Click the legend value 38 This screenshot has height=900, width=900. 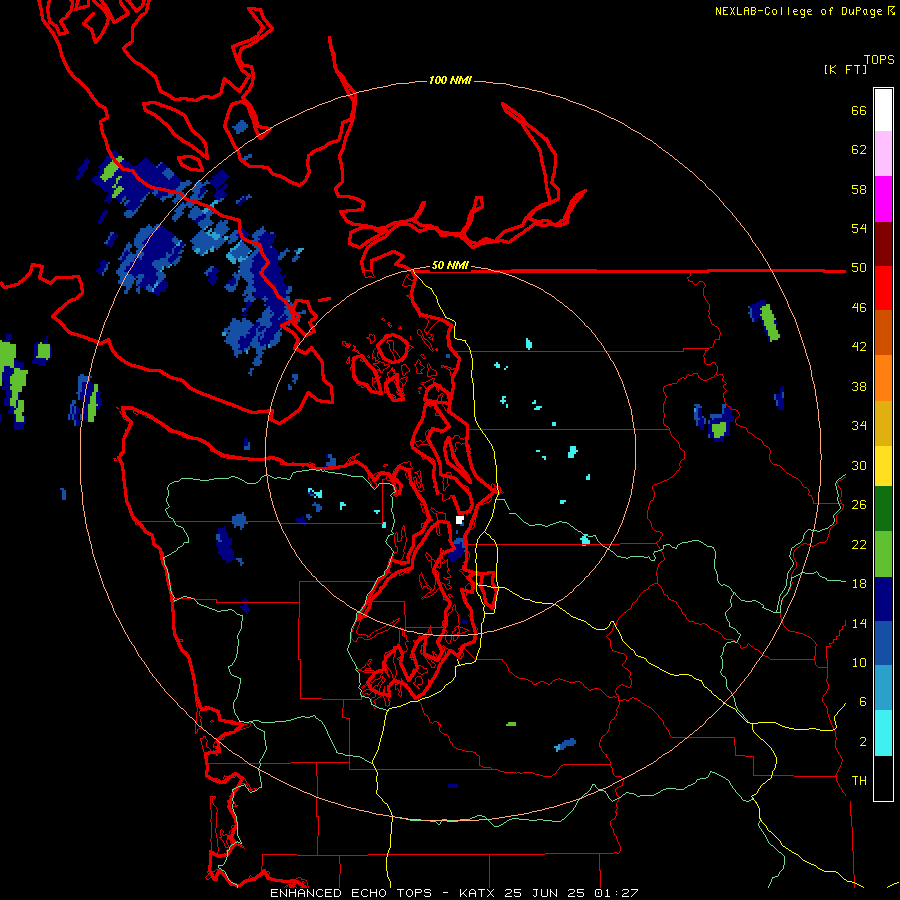(x=859, y=386)
